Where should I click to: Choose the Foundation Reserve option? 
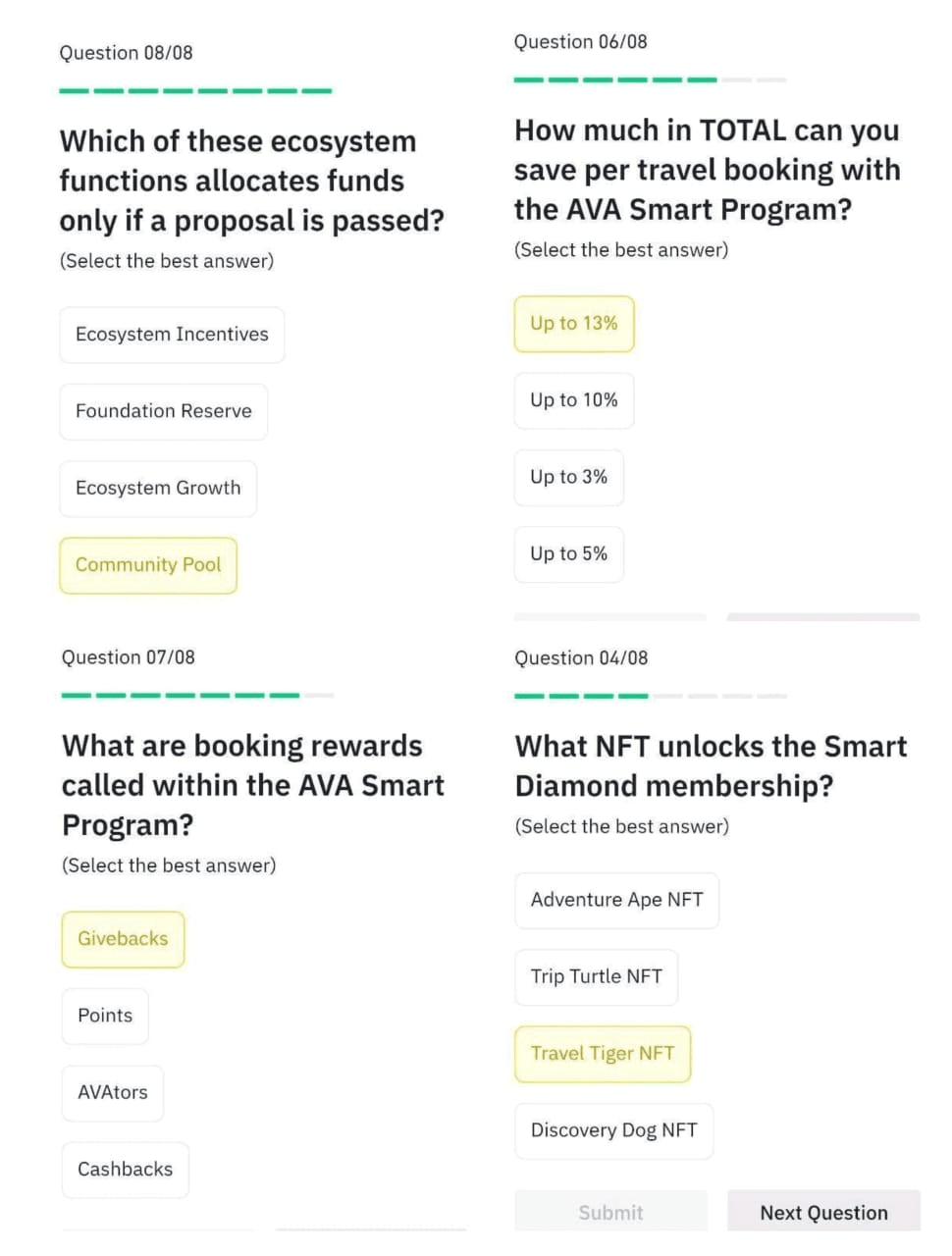click(163, 411)
